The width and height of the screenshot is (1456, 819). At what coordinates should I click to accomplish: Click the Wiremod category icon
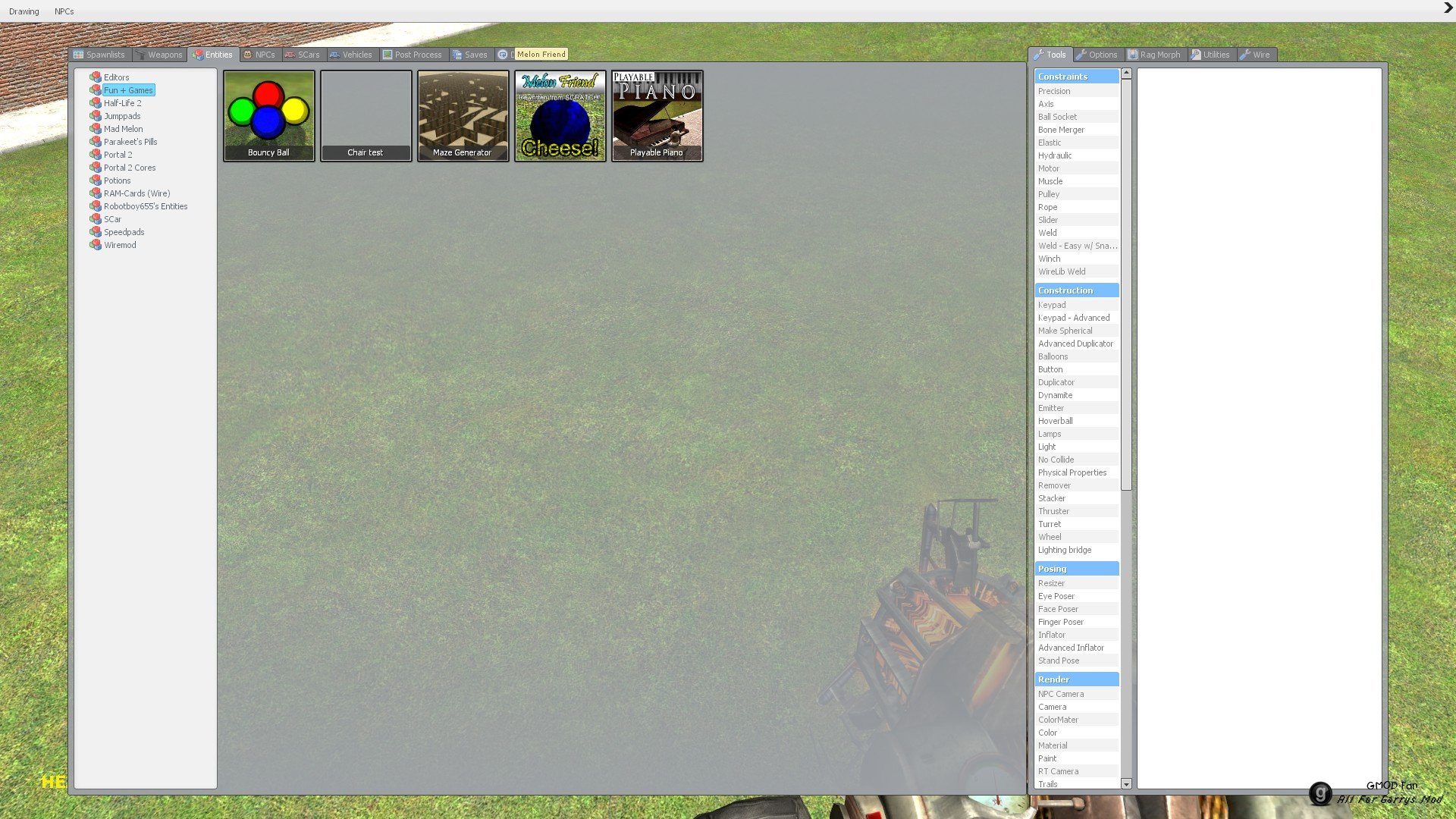click(x=96, y=245)
